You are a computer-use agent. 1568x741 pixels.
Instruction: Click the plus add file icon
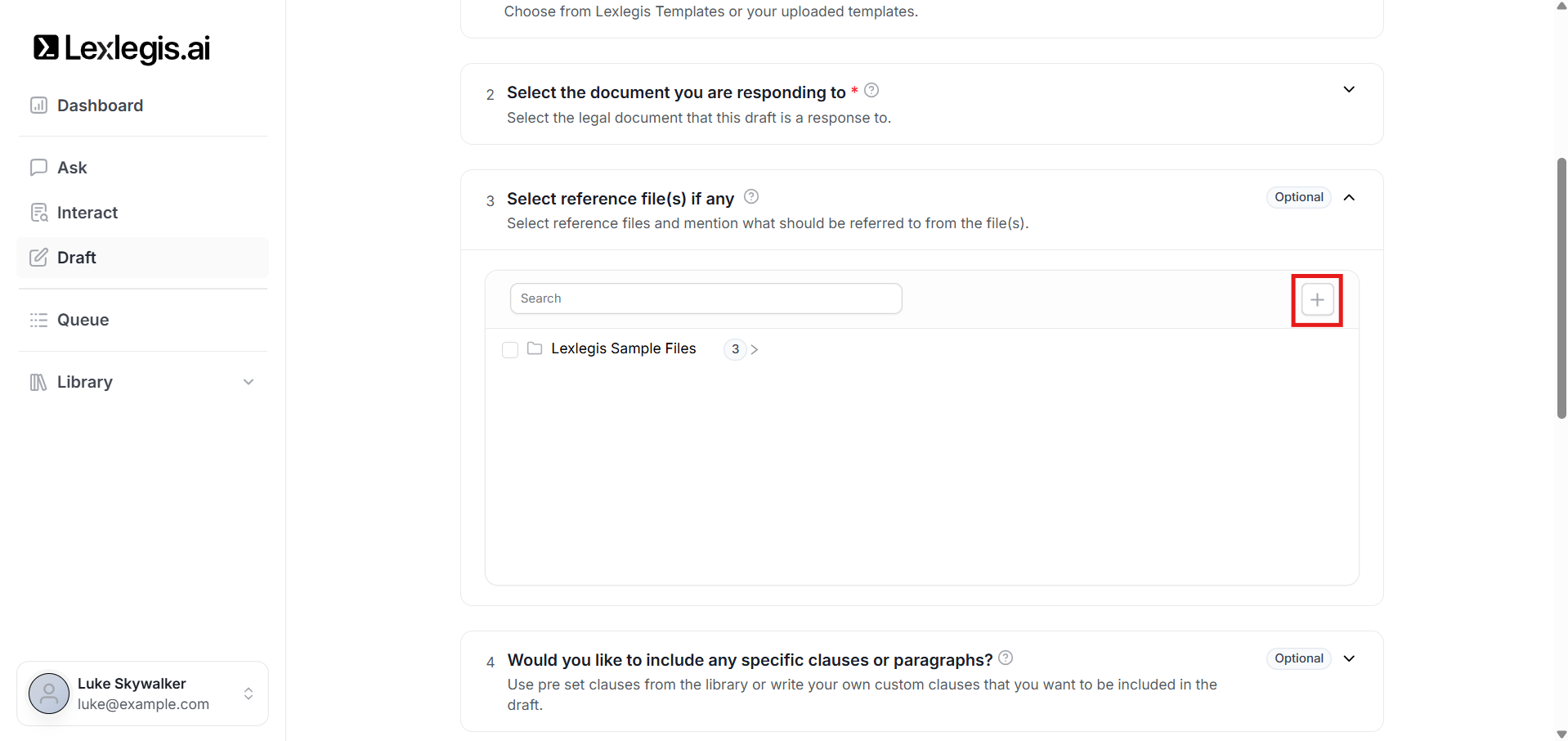pyautogui.click(x=1317, y=300)
